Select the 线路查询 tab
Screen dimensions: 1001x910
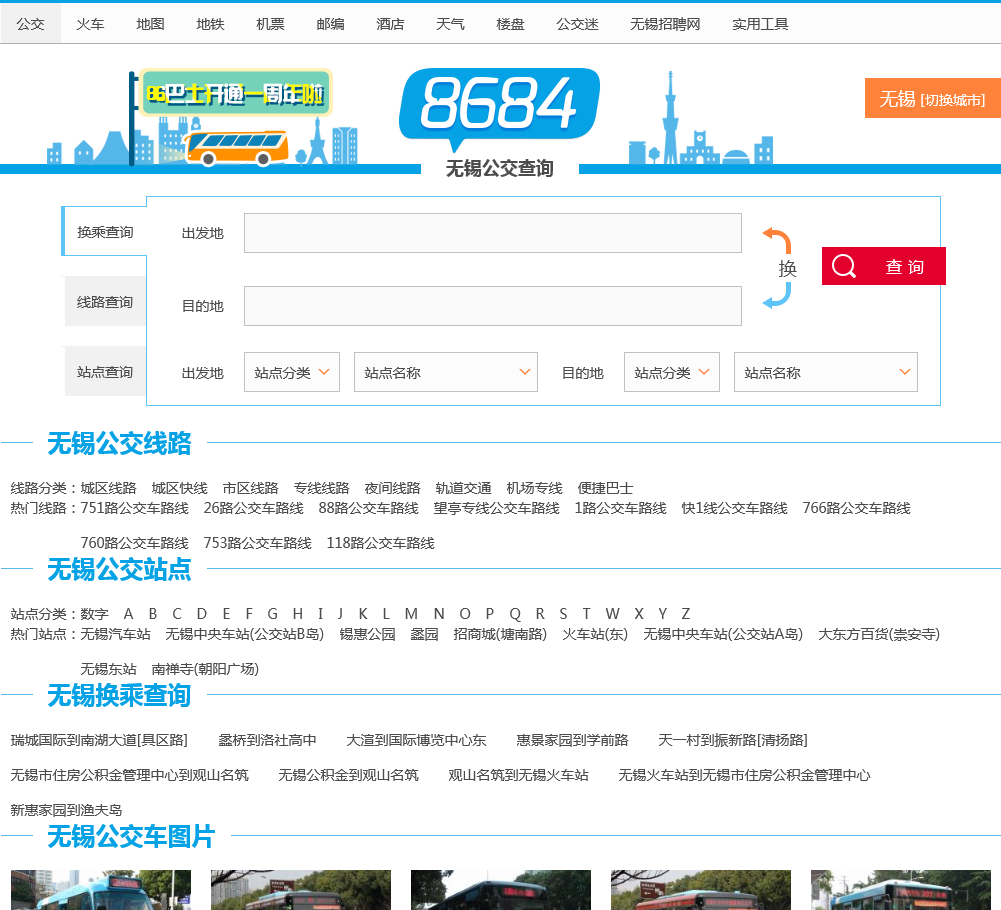coord(105,302)
